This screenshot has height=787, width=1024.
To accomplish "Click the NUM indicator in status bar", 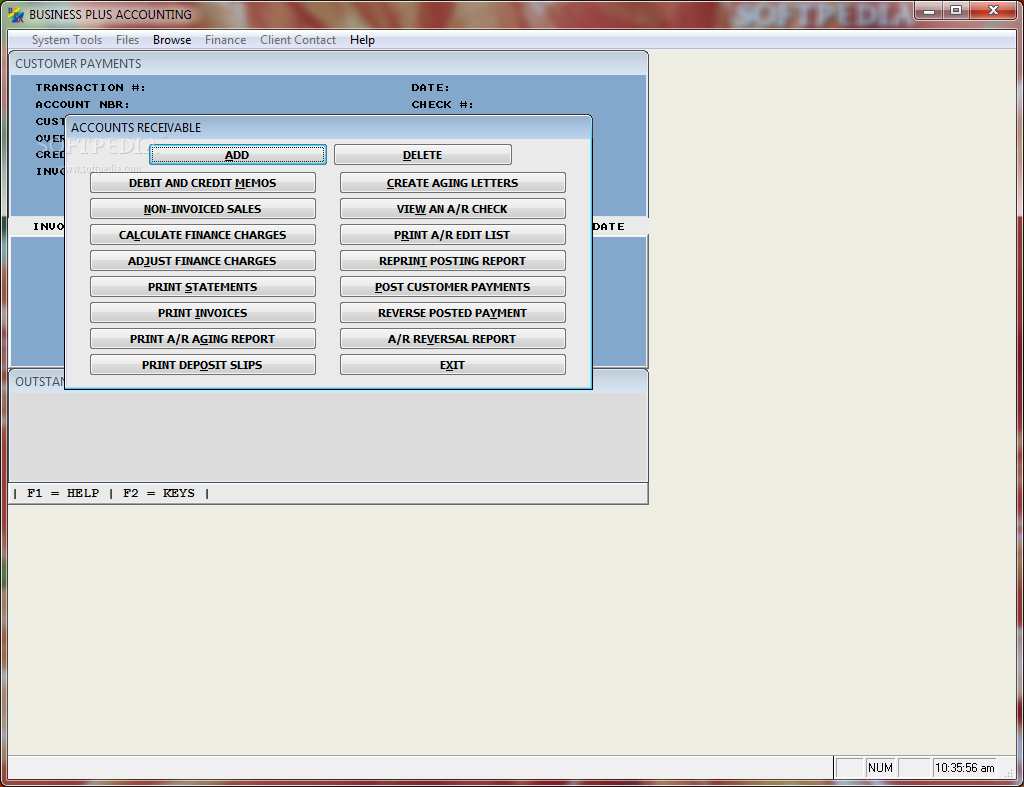I will pos(880,768).
